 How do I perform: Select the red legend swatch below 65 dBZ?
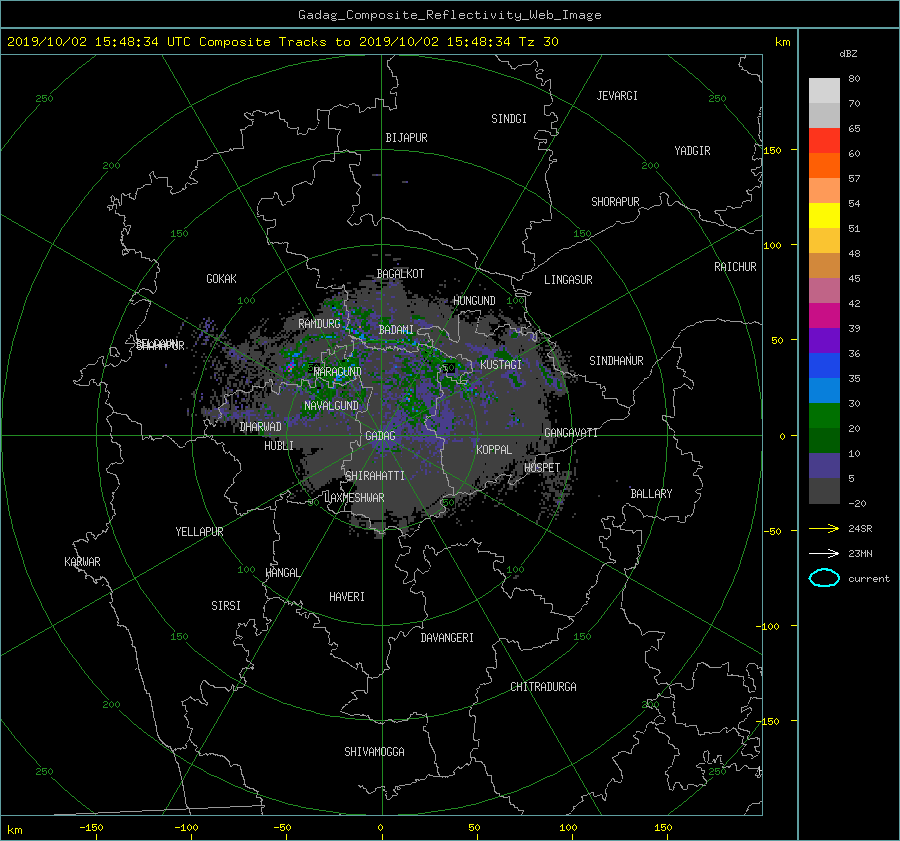coord(824,141)
